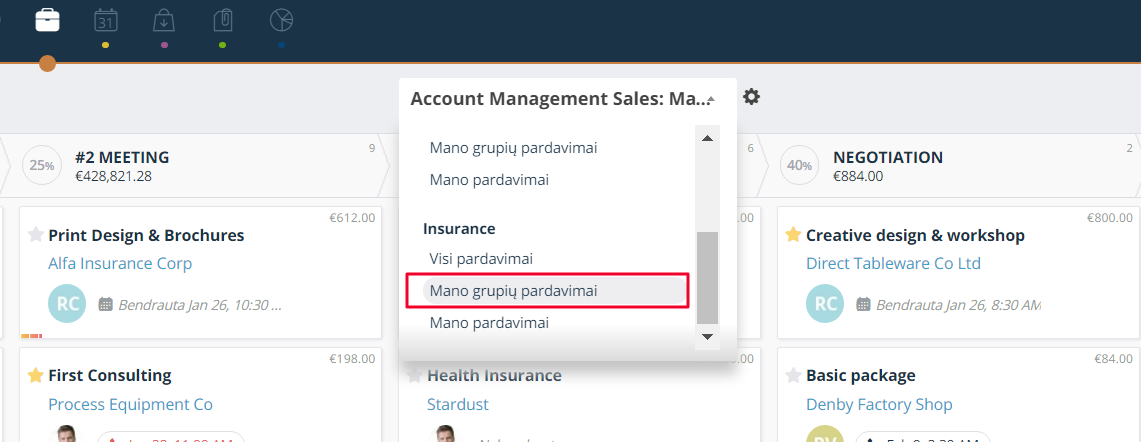Viewport: 1141px width, 442px height.
Task: Click the shopping bag download icon
Action: click(164, 20)
